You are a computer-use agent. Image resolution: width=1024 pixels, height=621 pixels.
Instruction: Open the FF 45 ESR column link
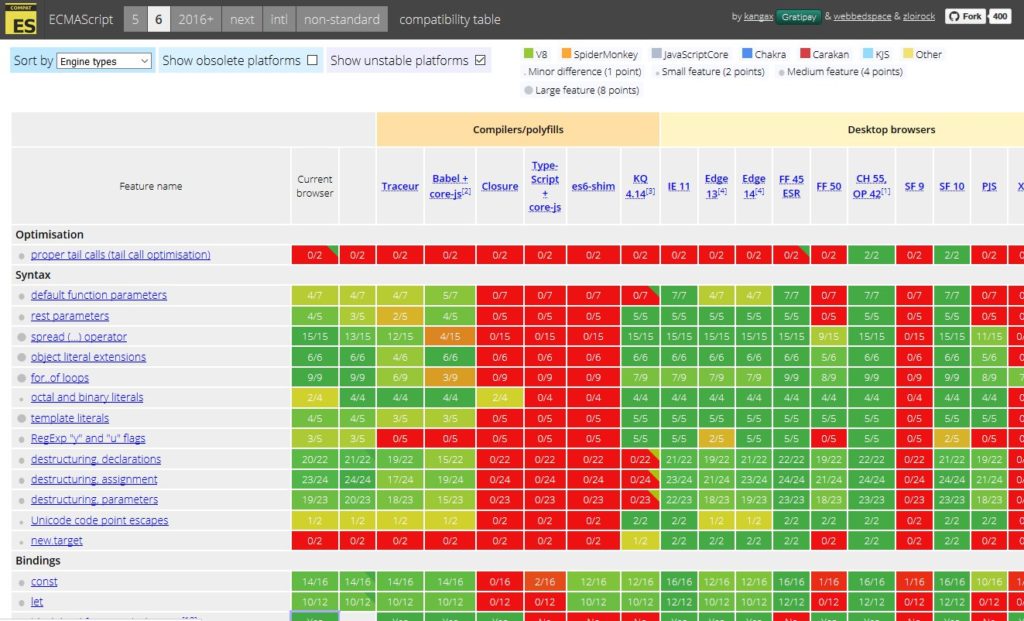791,186
